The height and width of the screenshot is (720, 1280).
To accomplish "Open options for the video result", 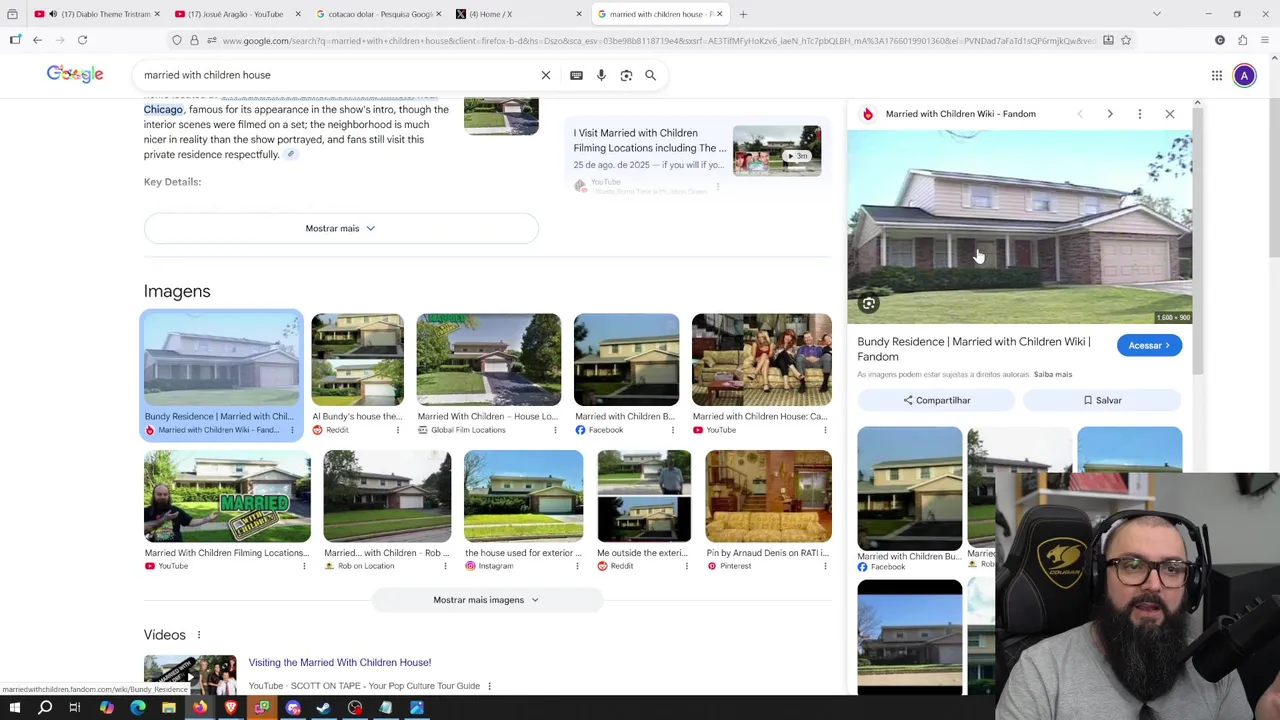I will [x=489, y=686].
